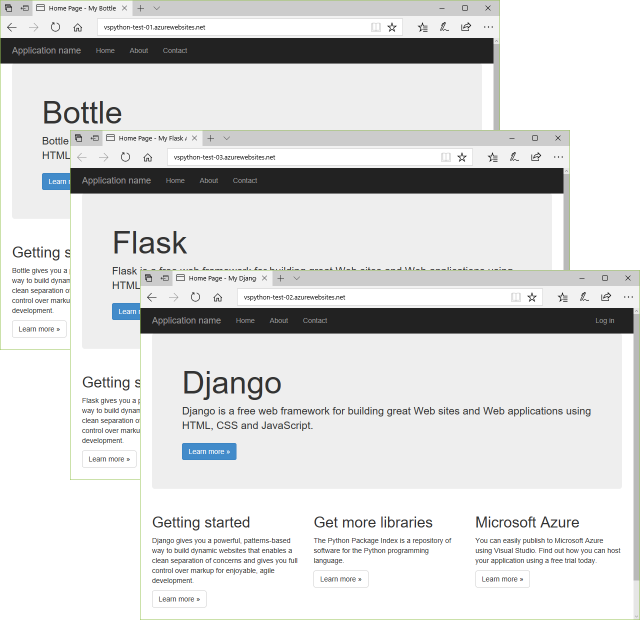Expand tab preview chevron in Django window
The width and height of the screenshot is (640, 620).
point(297,278)
